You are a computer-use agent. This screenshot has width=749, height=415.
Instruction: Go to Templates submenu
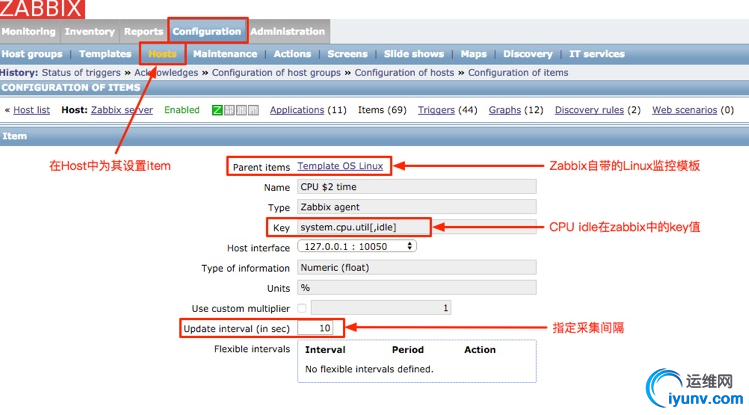pyautogui.click(x=105, y=54)
